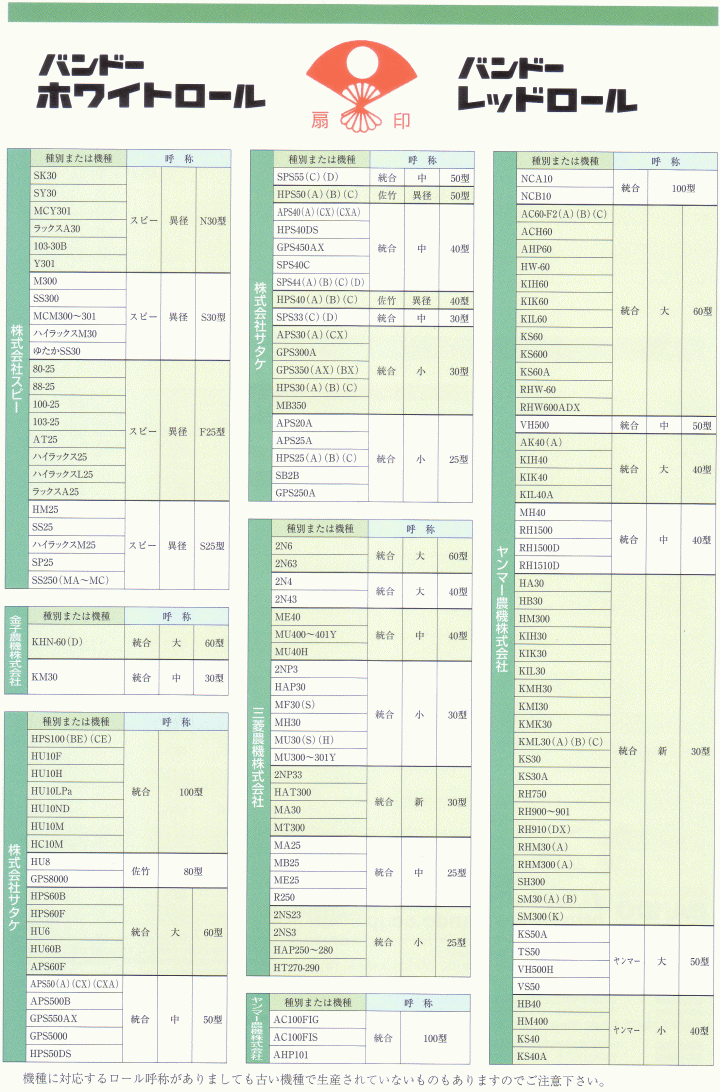
Task: Click the ラックスA30 entry
Action: pyautogui.click(x=78, y=228)
